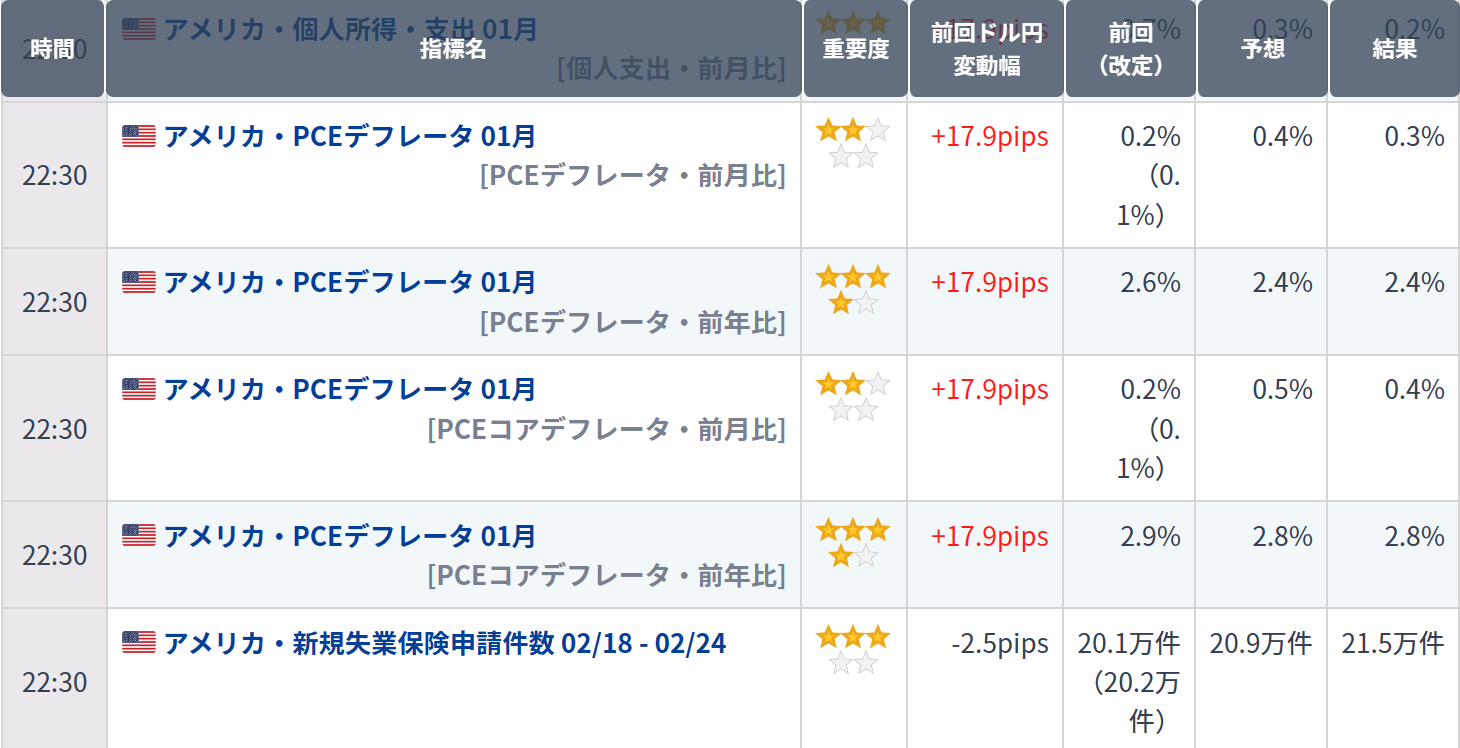Screen dimensions: 1460x748
Task: Click the US flag in PCEコアデフレータ 前年比 row
Action: pyautogui.click(x=139, y=536)
